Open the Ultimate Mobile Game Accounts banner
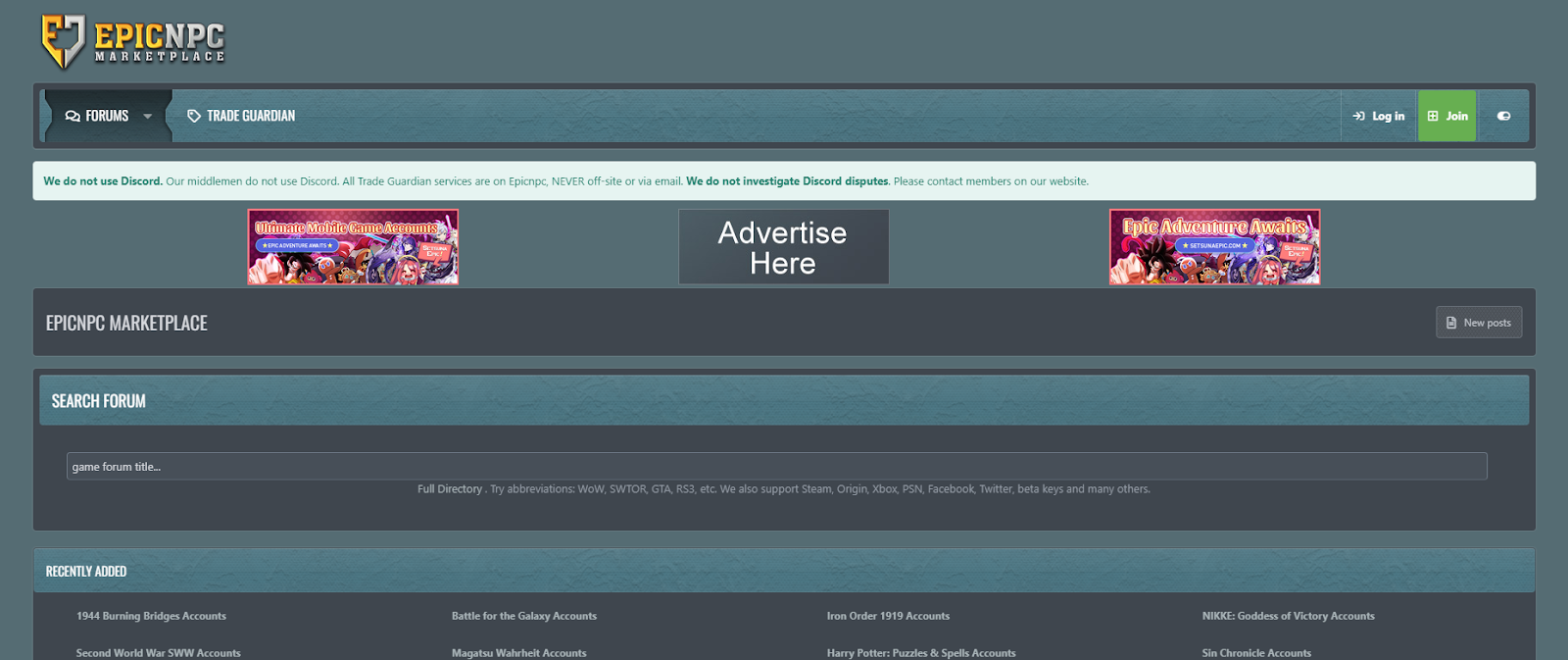1568x660 pixels. 353,247
